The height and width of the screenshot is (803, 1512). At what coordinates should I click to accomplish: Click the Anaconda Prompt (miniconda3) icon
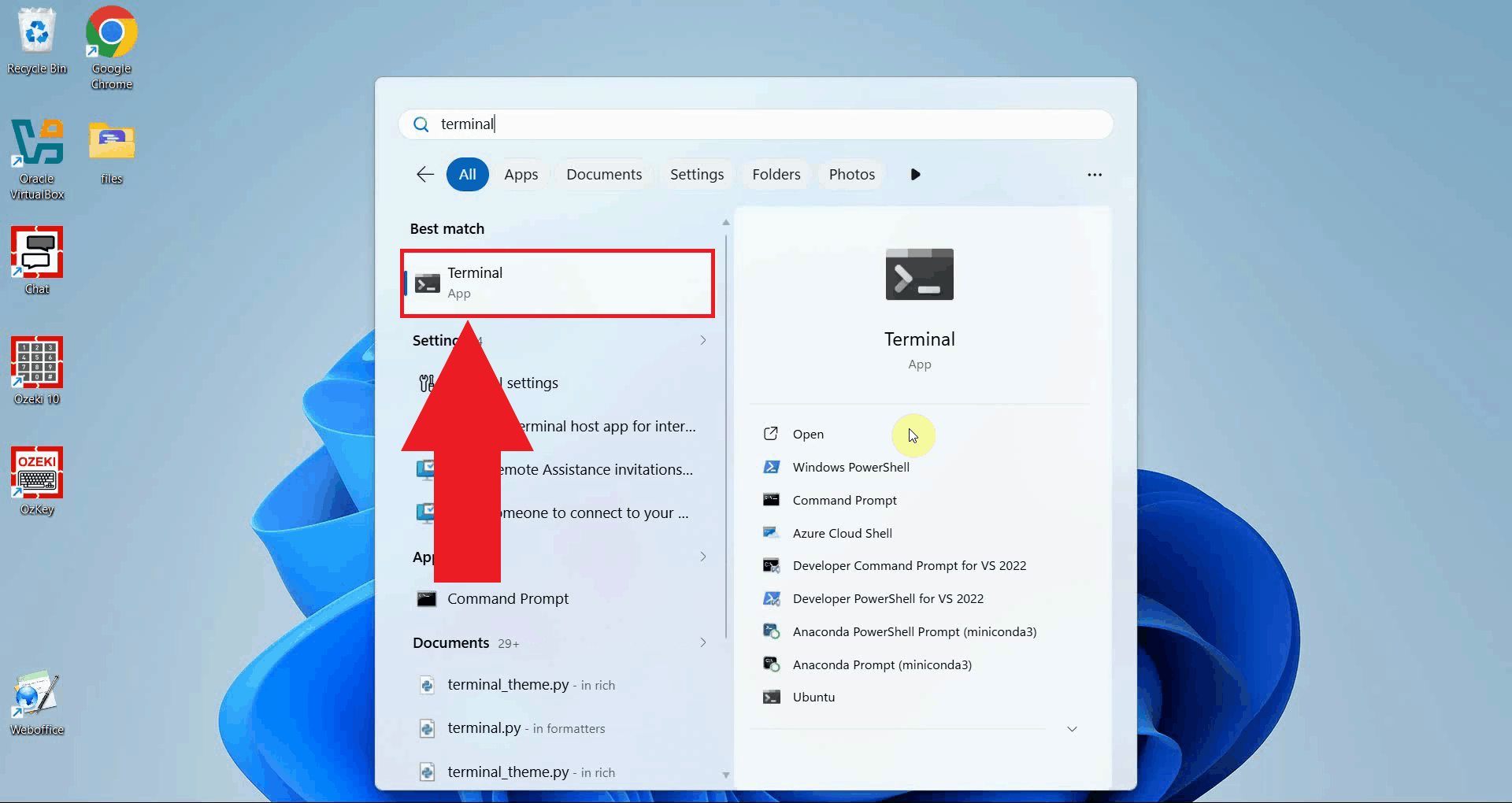[772, 664]
